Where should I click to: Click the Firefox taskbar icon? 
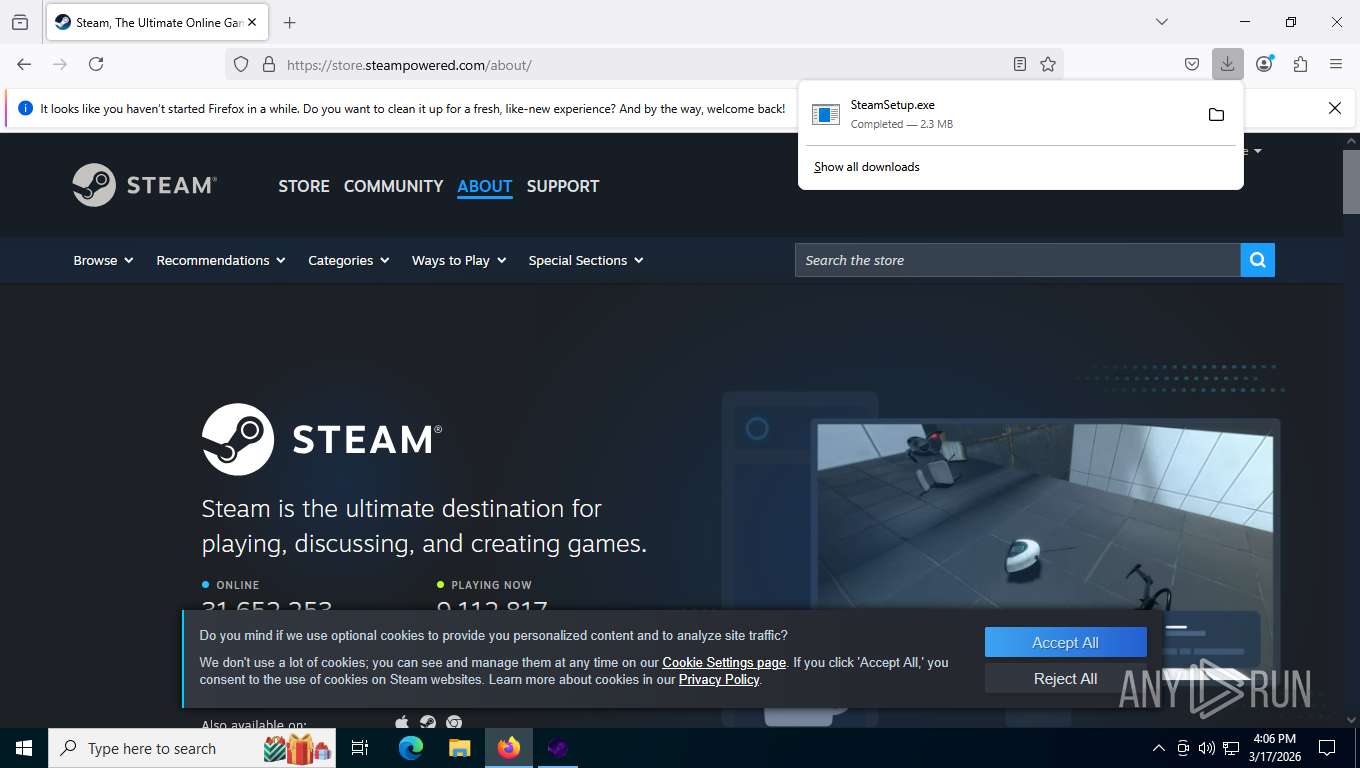(509, 748)
